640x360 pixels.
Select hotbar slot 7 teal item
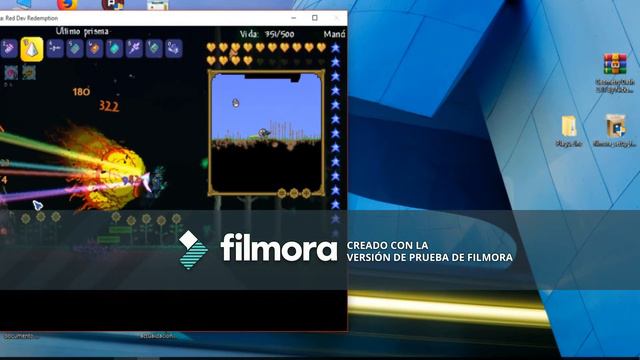114,49
